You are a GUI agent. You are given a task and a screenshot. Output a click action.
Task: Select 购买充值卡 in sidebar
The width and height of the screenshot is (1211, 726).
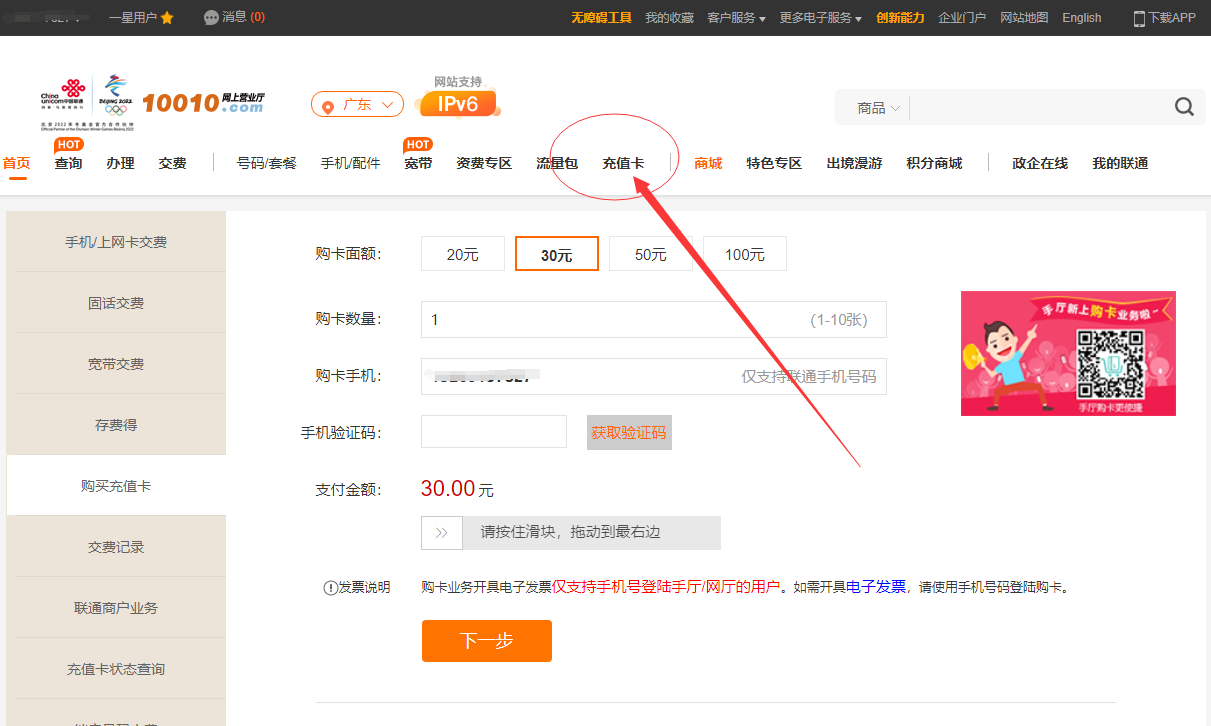point(116,486)
